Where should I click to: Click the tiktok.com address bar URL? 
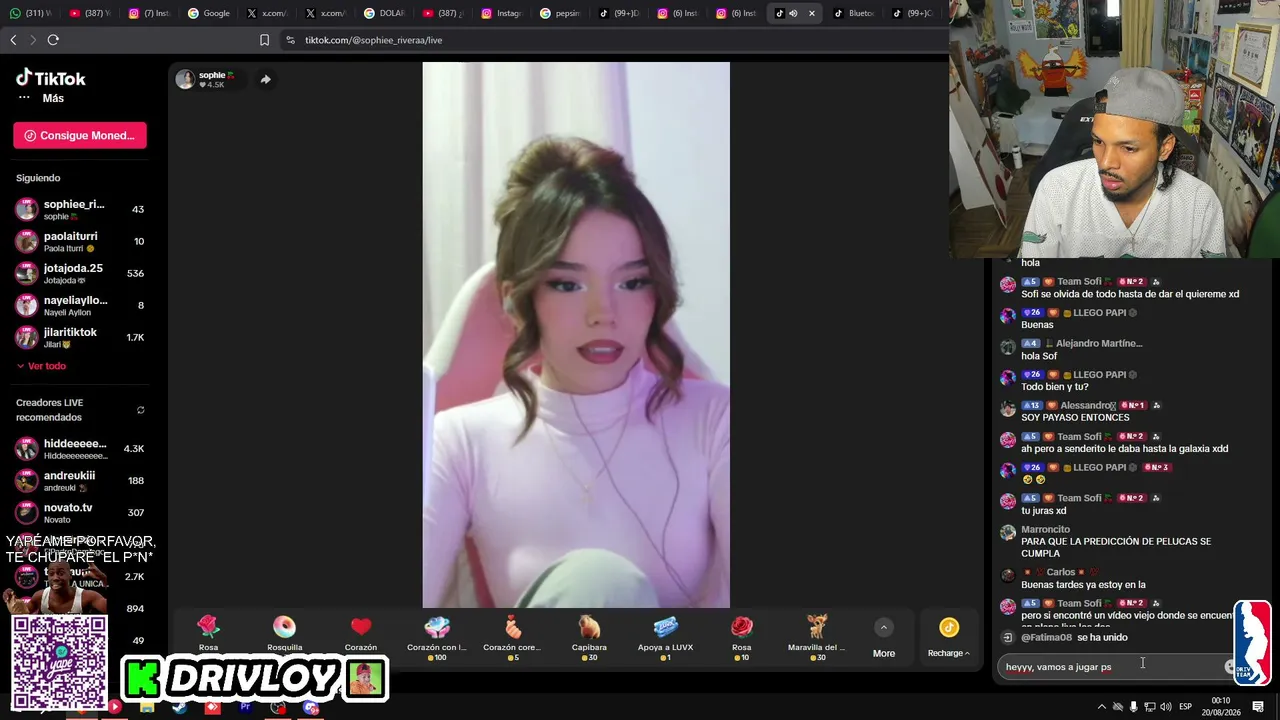pyautogui.click(x=373, y=40)
